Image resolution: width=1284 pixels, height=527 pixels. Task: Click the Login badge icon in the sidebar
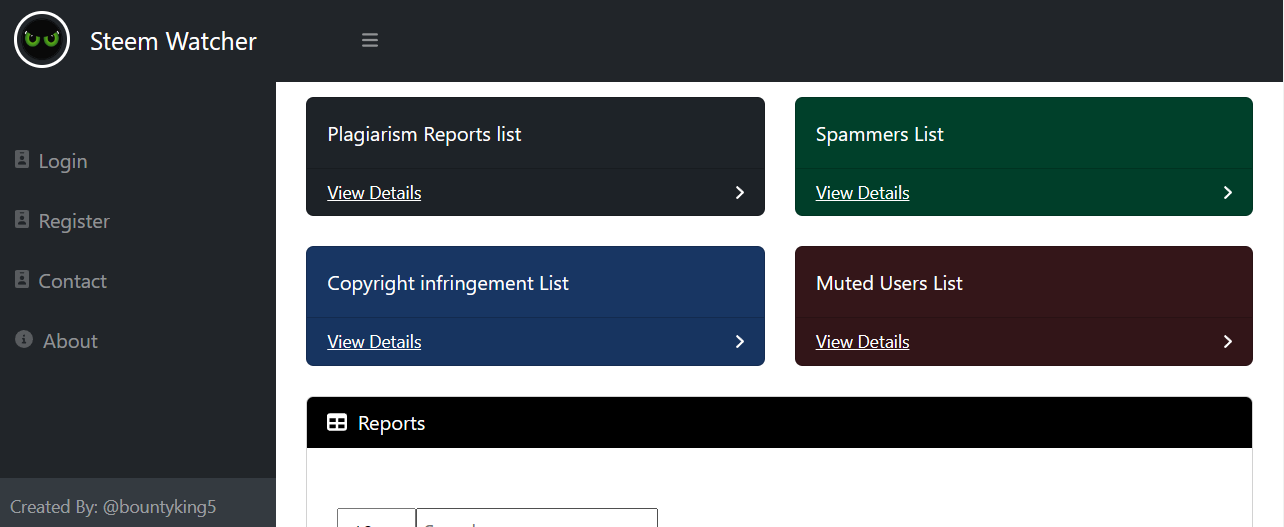pos(22,159)
